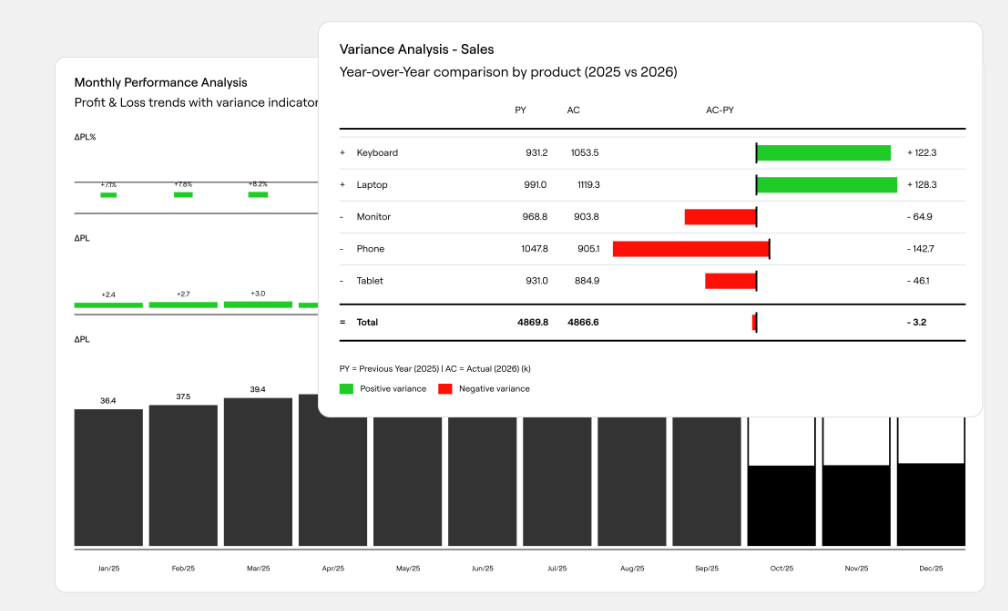Click the + 128.3 variance label

pyautogui.click(x=922, y=185)
